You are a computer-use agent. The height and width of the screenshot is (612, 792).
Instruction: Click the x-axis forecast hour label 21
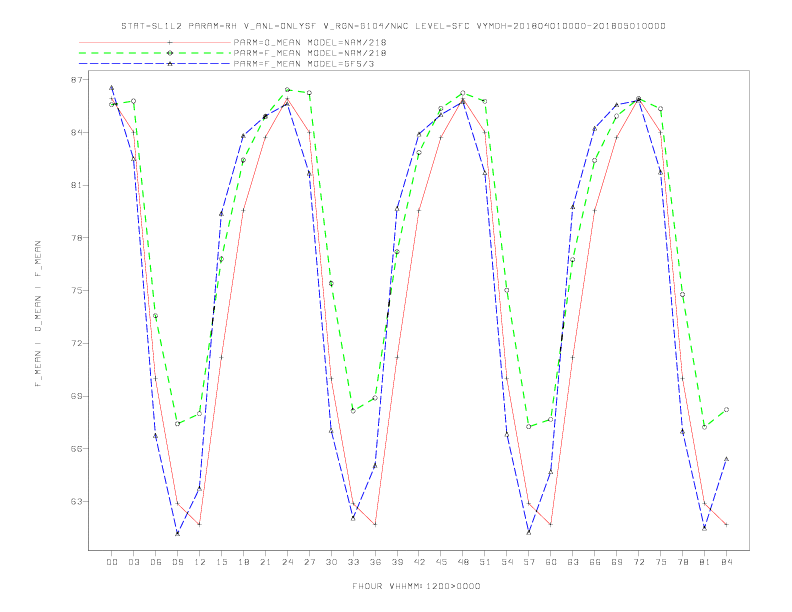(x=265, y=562)
